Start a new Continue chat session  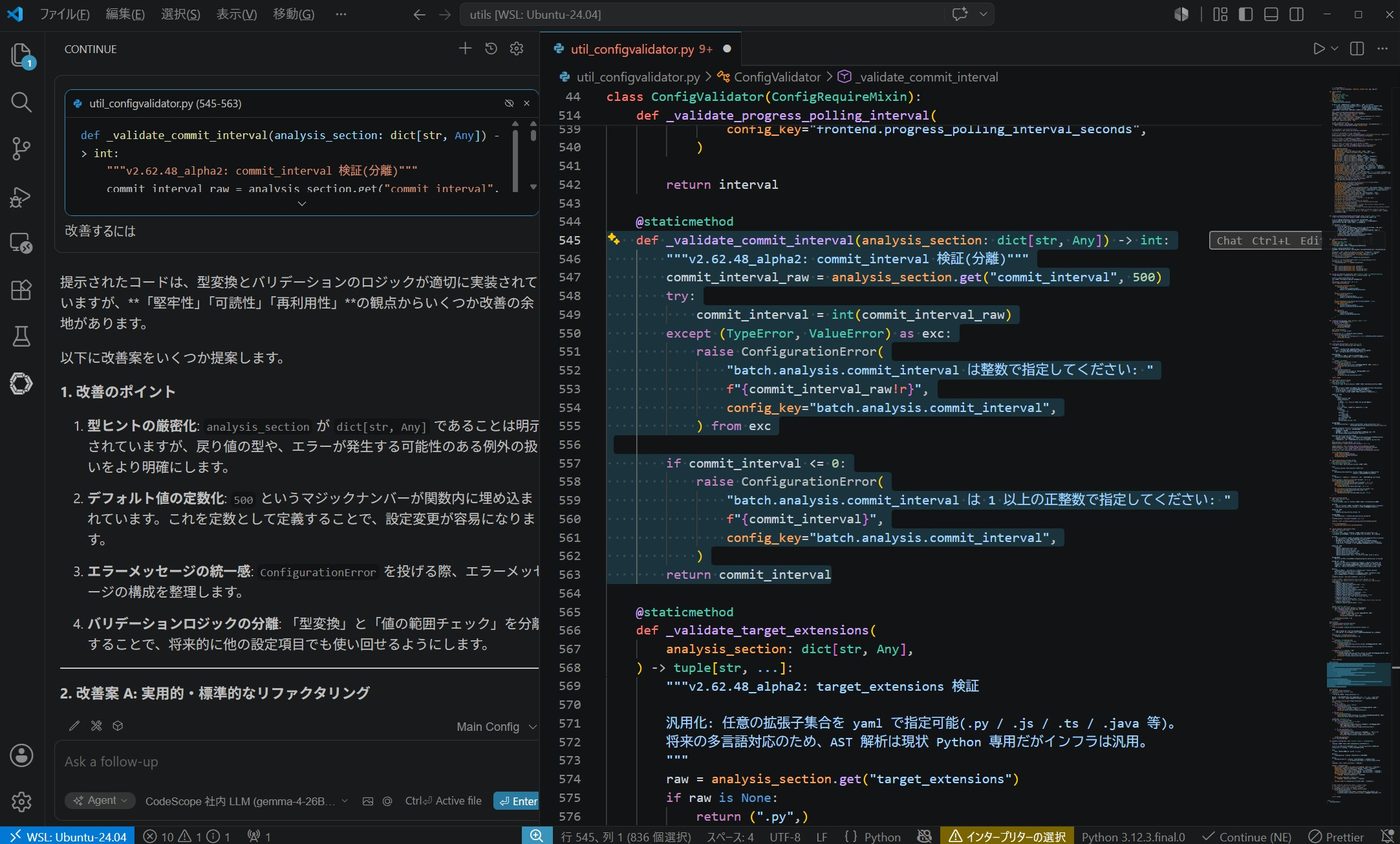click(x=464, y=49)
